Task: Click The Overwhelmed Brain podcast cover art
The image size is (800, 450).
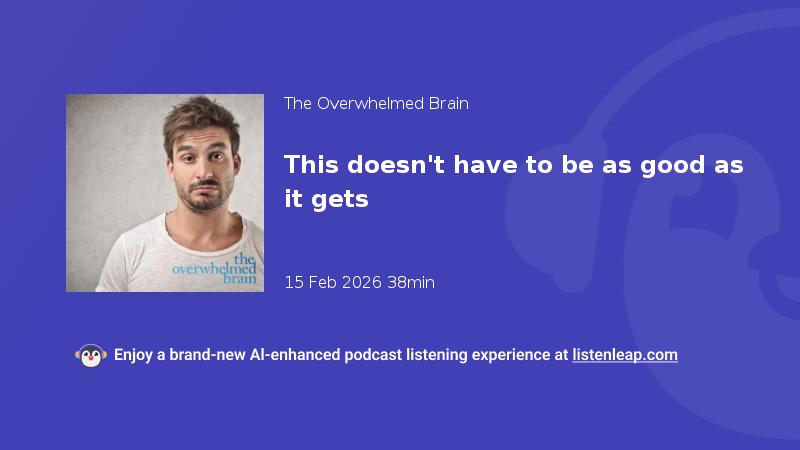Action: (165, 193)
